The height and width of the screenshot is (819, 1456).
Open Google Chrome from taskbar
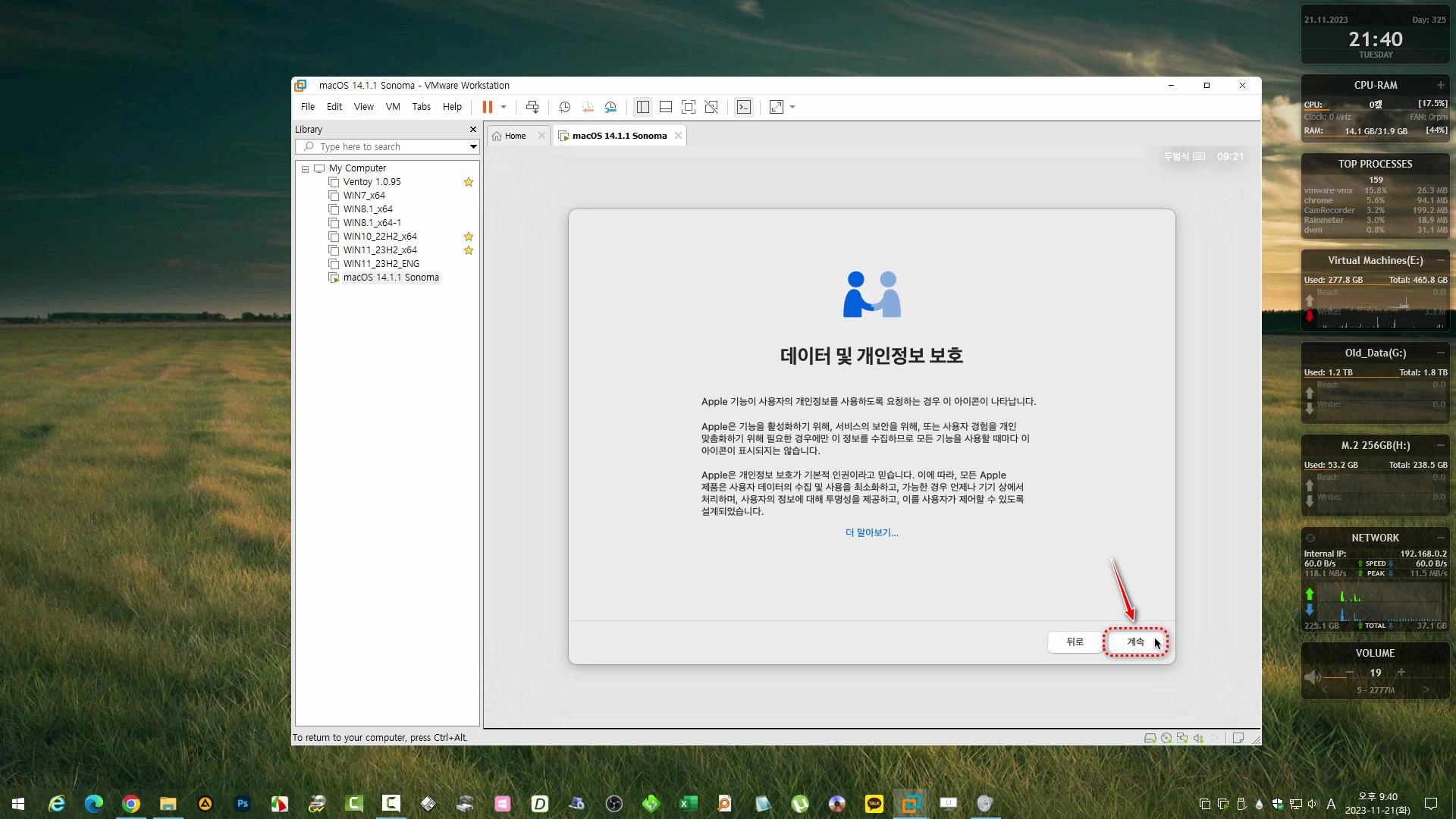click(x=131, y=804)
